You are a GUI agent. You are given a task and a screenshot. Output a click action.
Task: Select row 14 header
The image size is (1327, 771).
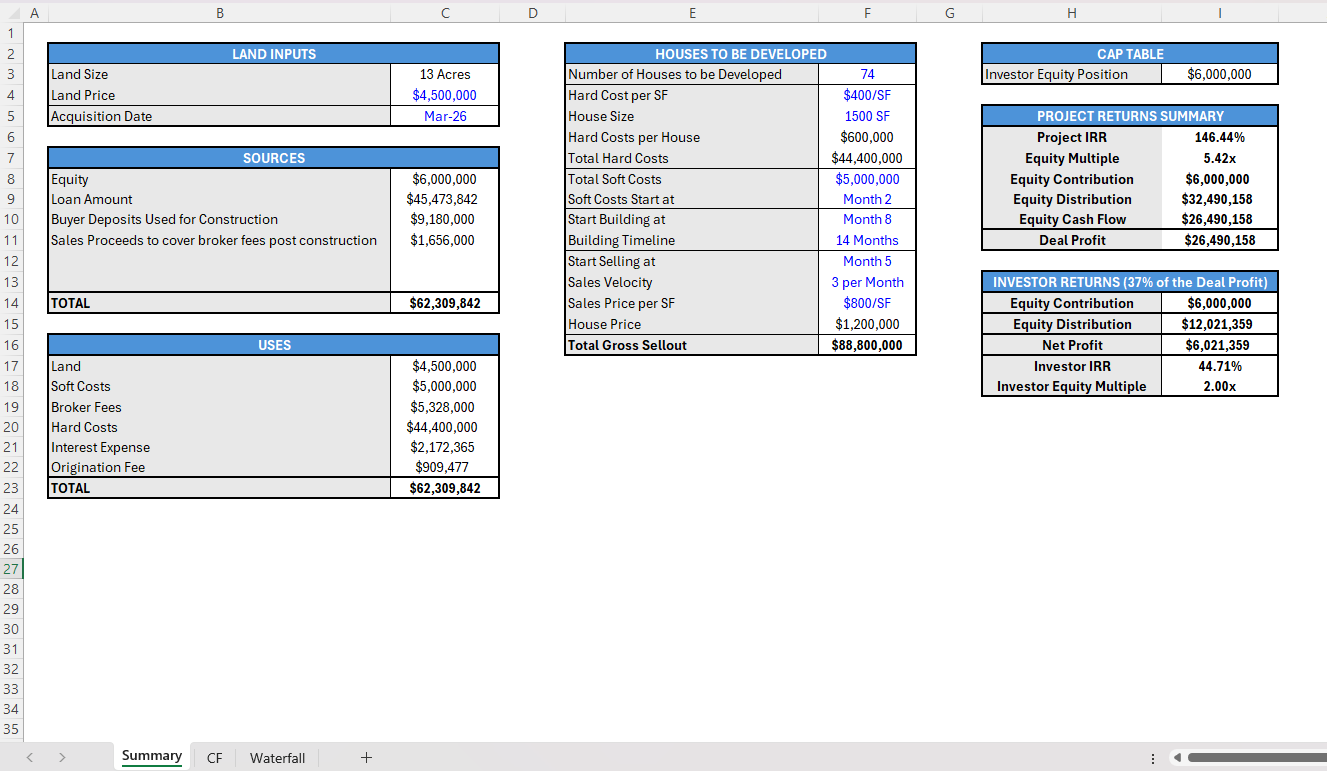point(10,303)
